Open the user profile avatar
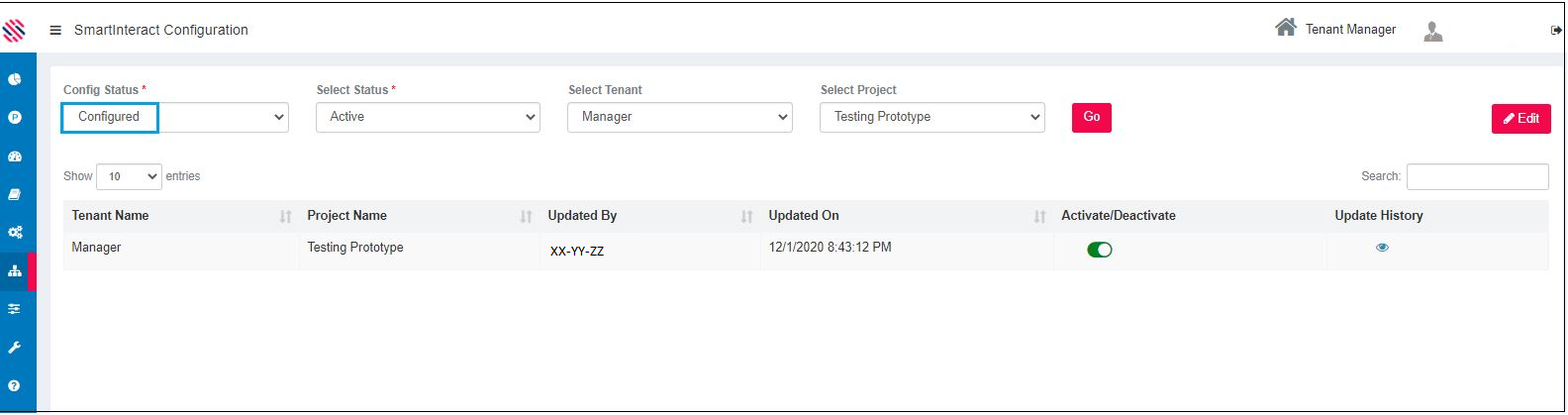Image resolution: width=1568 pixels, height=415 pixels. point(1432,32)
